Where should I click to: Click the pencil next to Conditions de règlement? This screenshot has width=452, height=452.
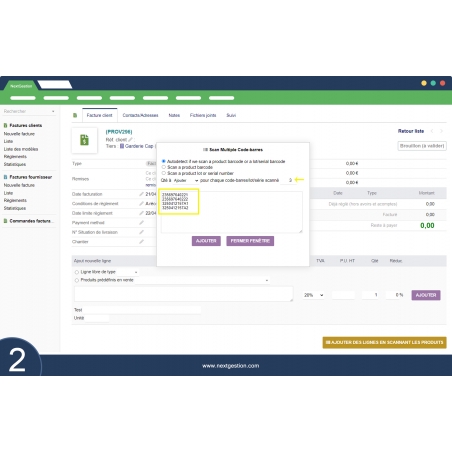(141, 203)
